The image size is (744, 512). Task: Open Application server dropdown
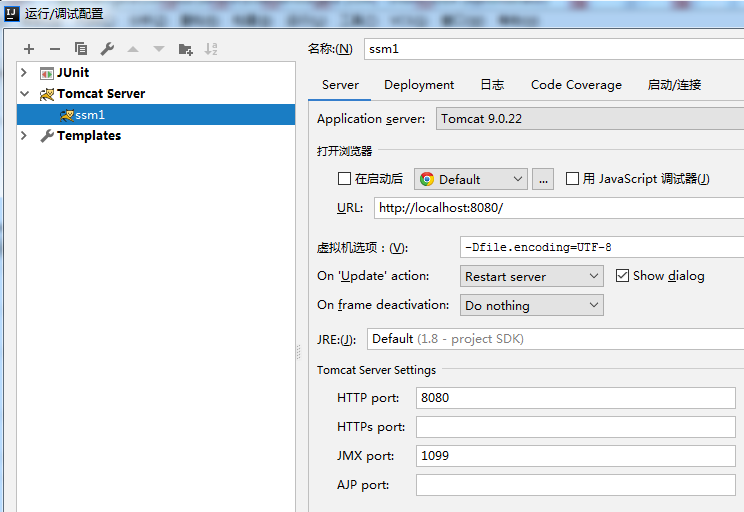(x=590, y=119)
